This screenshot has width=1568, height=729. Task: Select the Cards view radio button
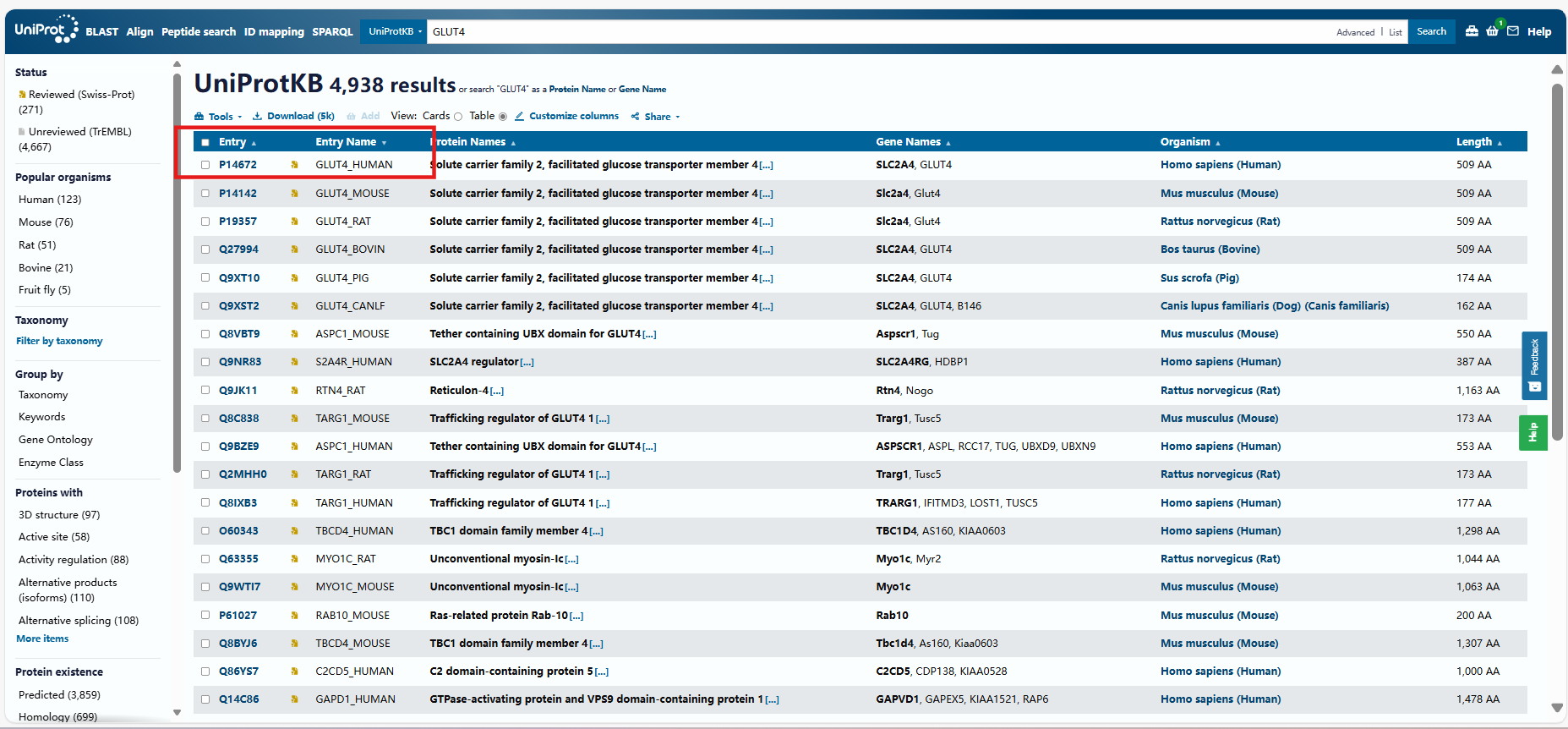click(x=458, y=117)
